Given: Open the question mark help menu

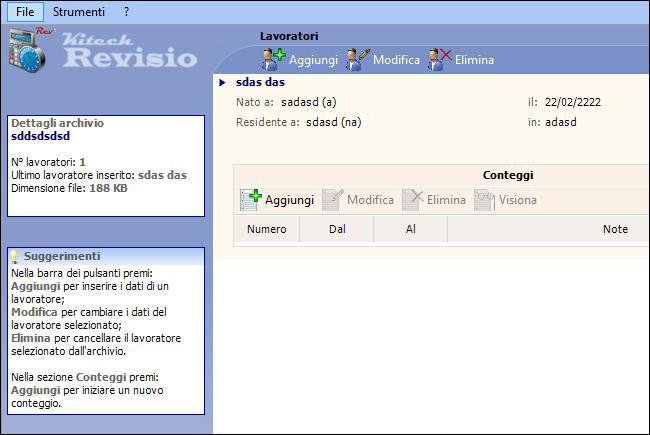Looking at the screenshot, I should (x=127, y=12).
